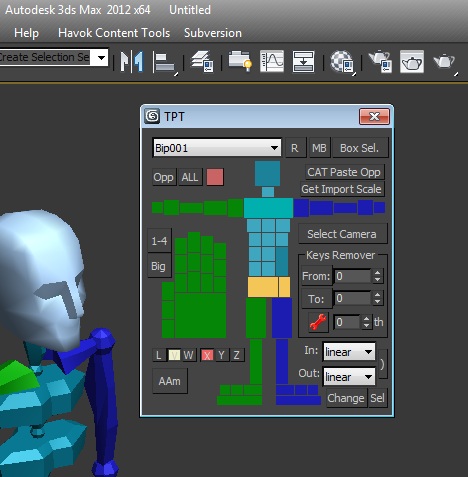The height and width of the screenshot is (477, 468).
Task: Select the blue thigh block in TPT figure
Action: pyautogui.click(x=282, y=318)
